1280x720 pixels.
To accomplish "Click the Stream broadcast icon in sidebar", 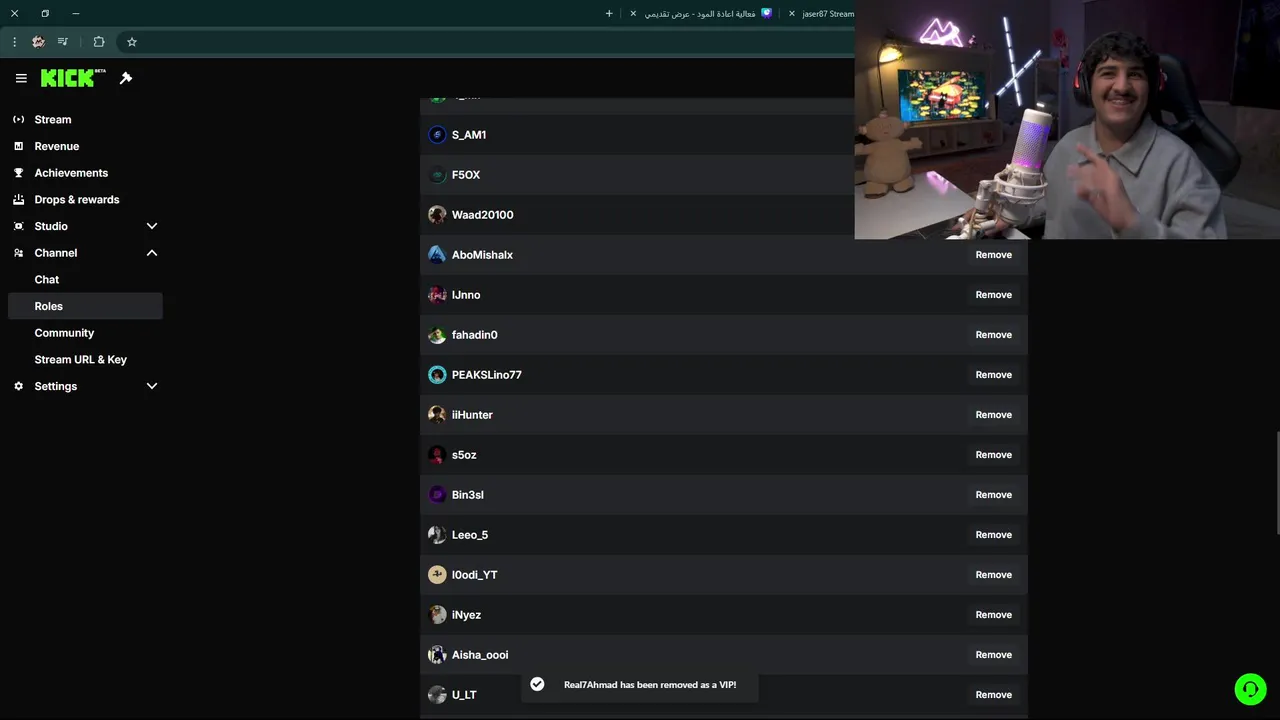I will 18,119.
